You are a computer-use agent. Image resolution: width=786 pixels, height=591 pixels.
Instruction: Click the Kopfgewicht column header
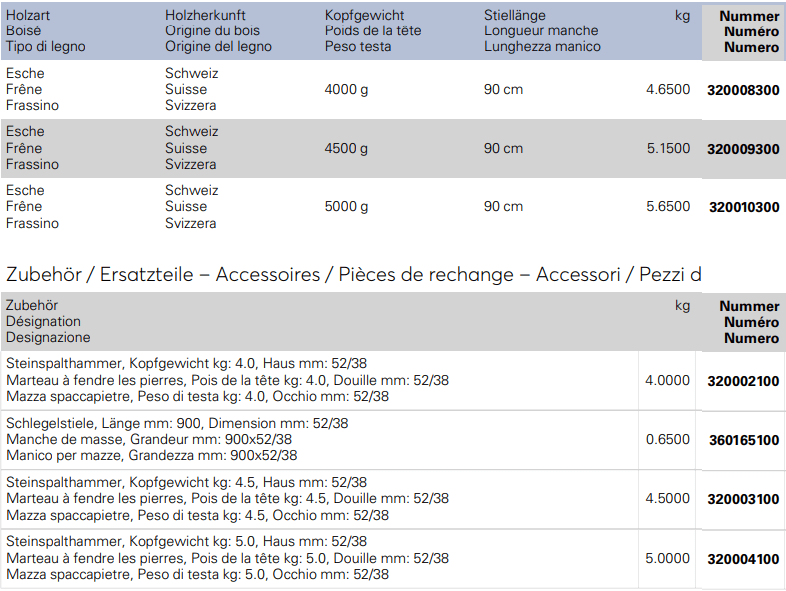(x=372, y=31)
